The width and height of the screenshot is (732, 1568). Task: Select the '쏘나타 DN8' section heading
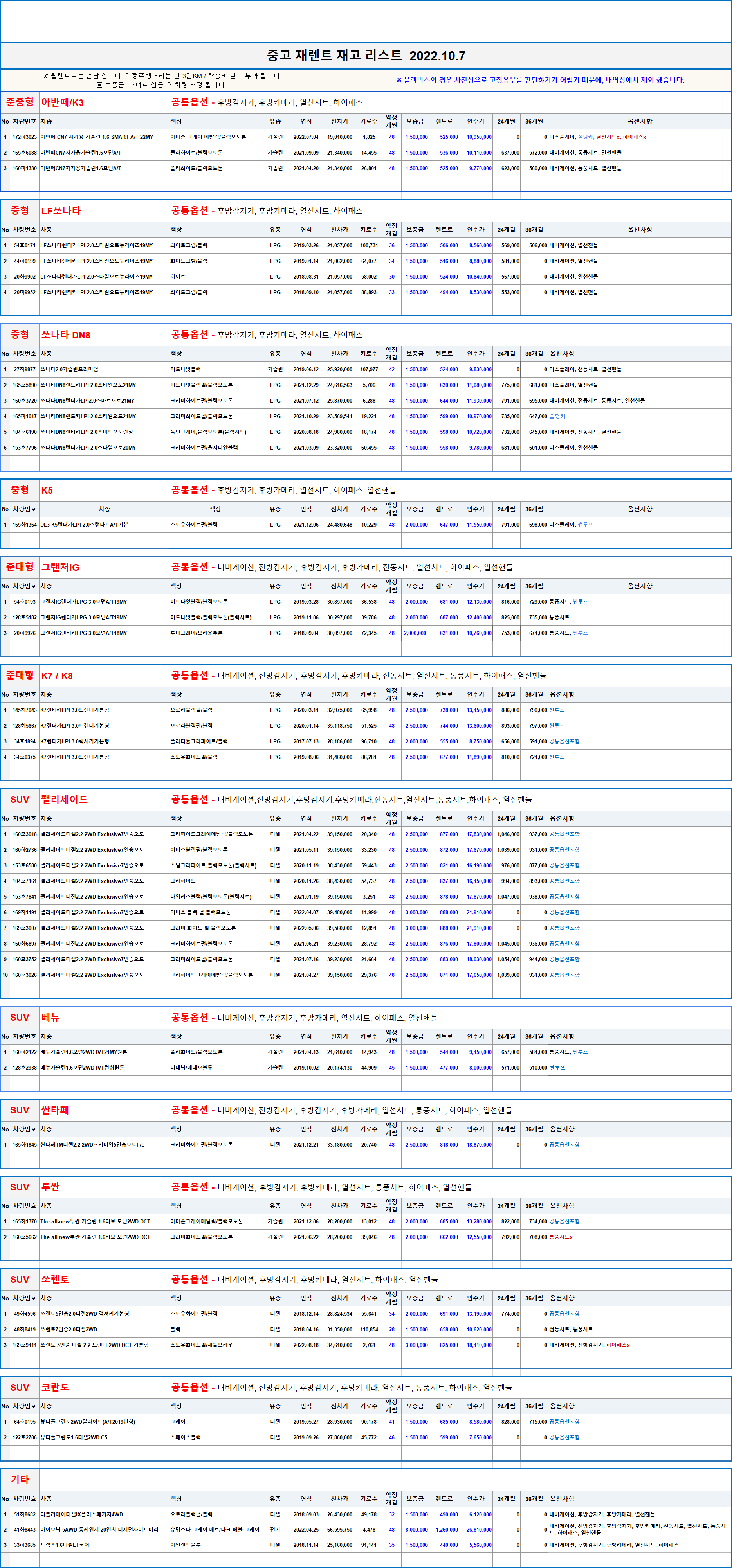point(65,335)
